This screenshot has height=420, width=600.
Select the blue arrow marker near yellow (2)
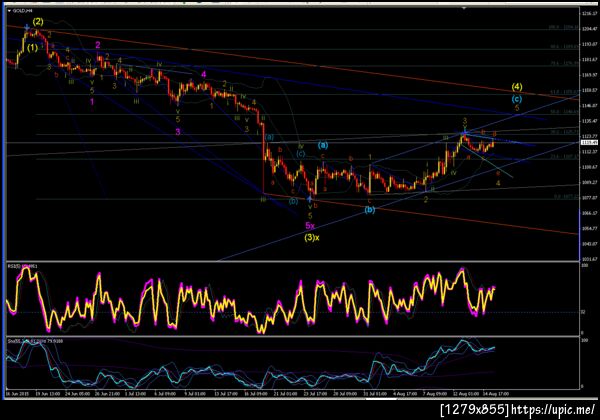tap(27, 28)
